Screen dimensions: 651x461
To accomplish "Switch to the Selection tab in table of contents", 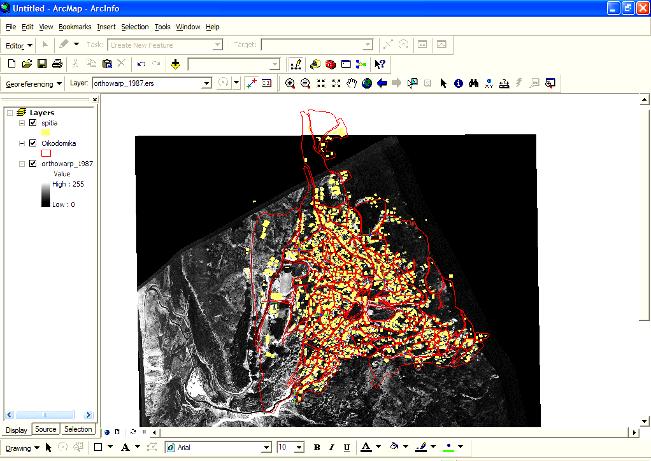I will (78, 429).
